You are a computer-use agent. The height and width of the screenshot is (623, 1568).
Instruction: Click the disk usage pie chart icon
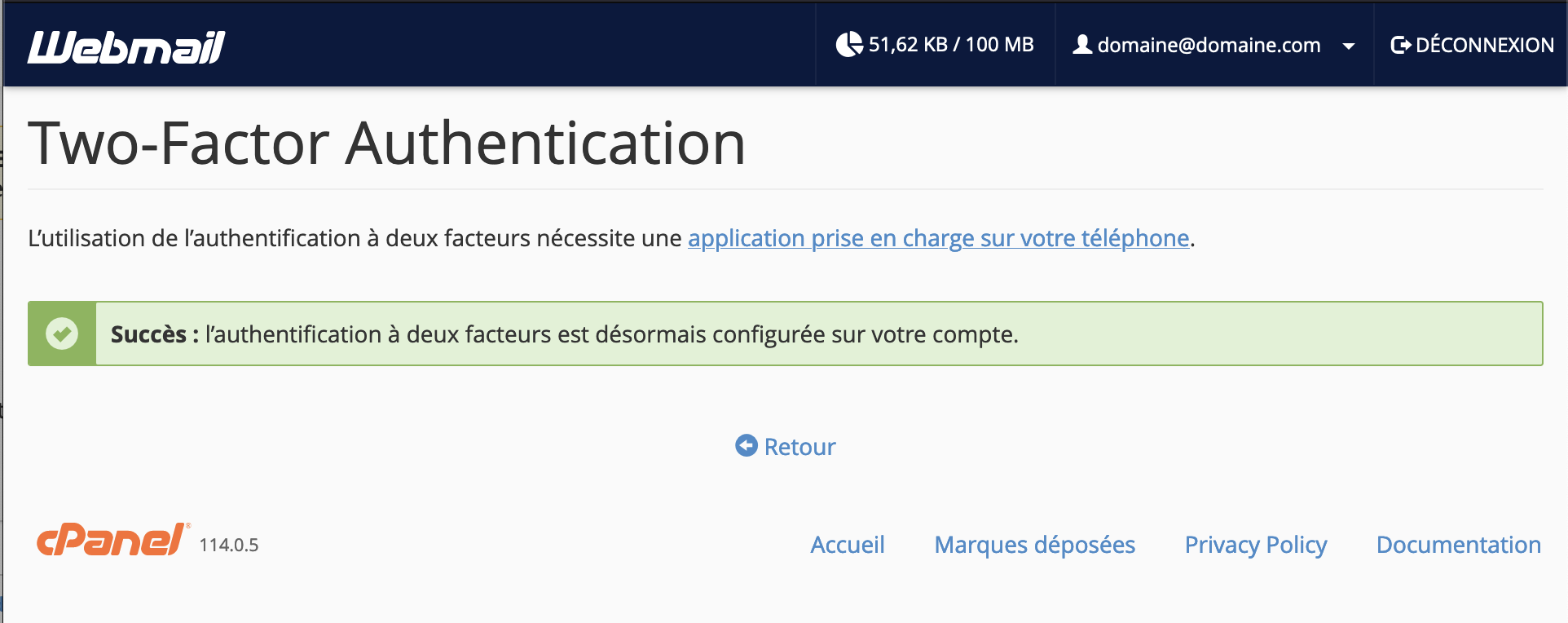tap(849, 44)
